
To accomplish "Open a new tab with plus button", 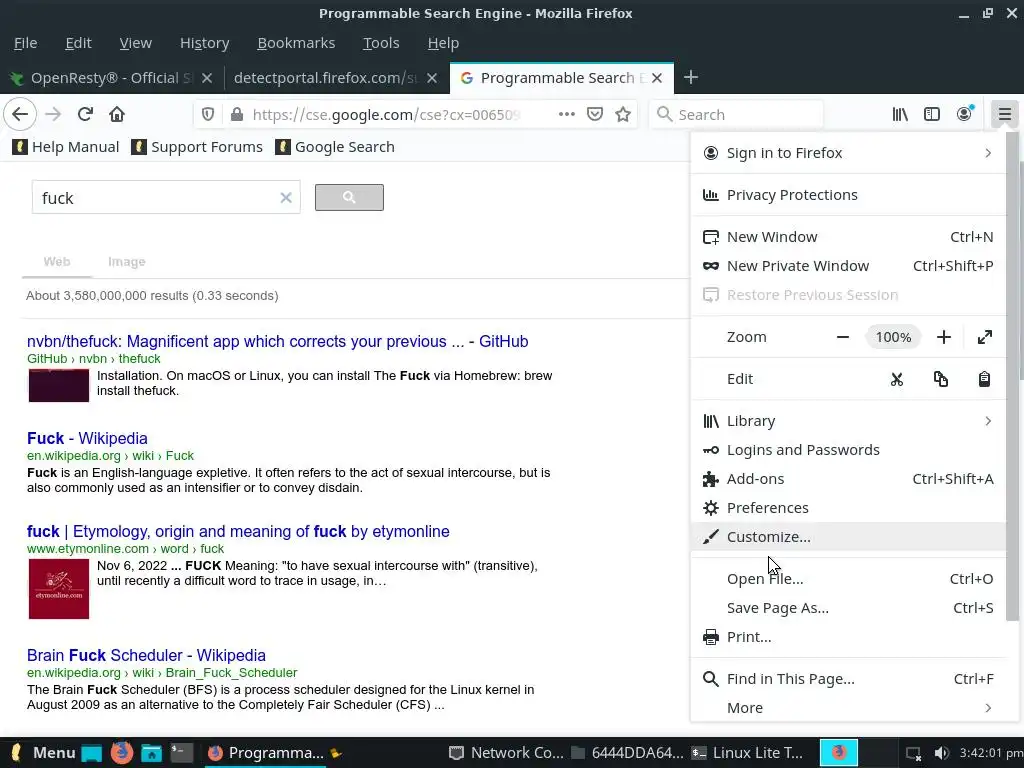I will pos(690,78).
